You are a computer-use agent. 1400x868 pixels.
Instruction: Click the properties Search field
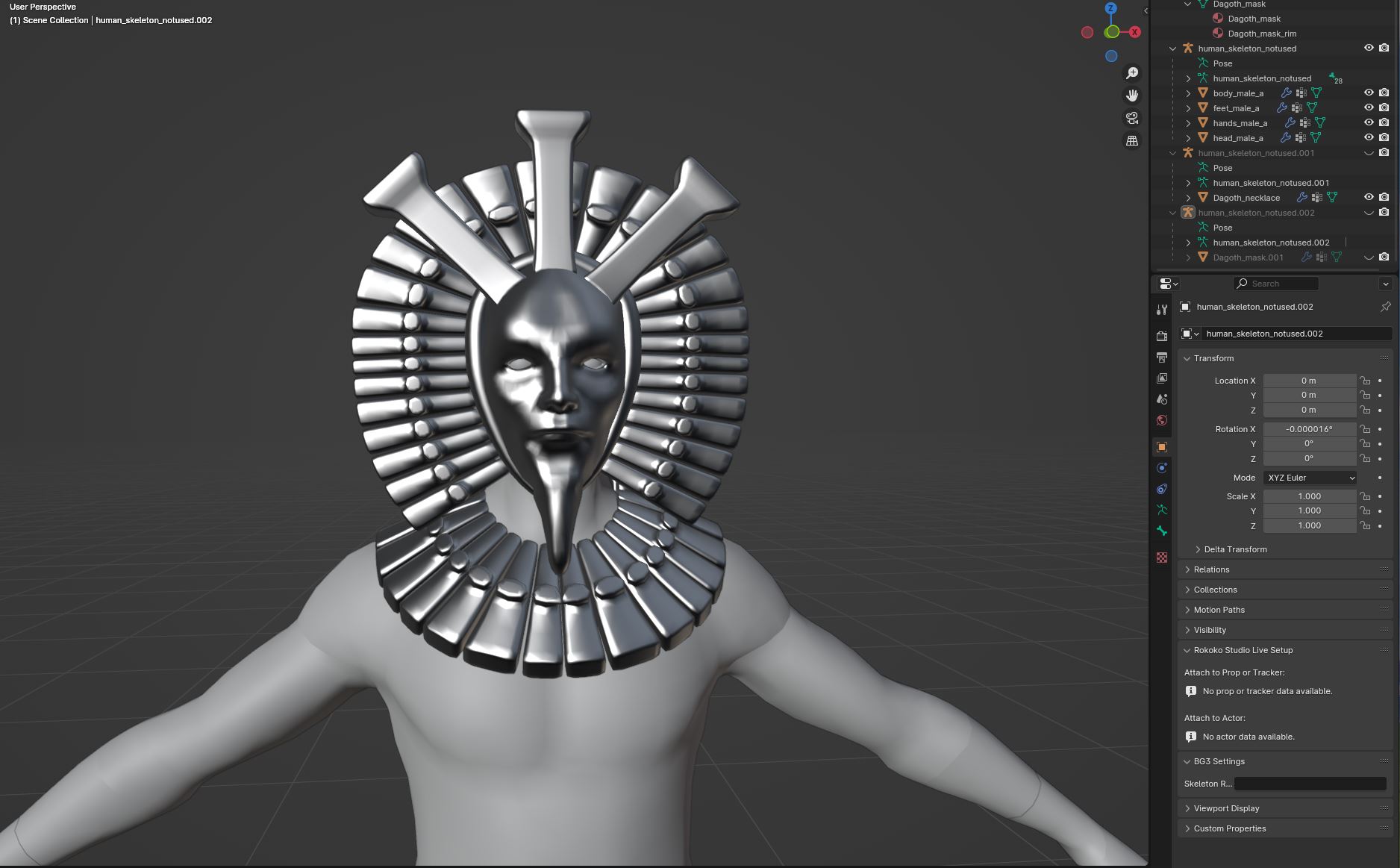(1276, 284)
